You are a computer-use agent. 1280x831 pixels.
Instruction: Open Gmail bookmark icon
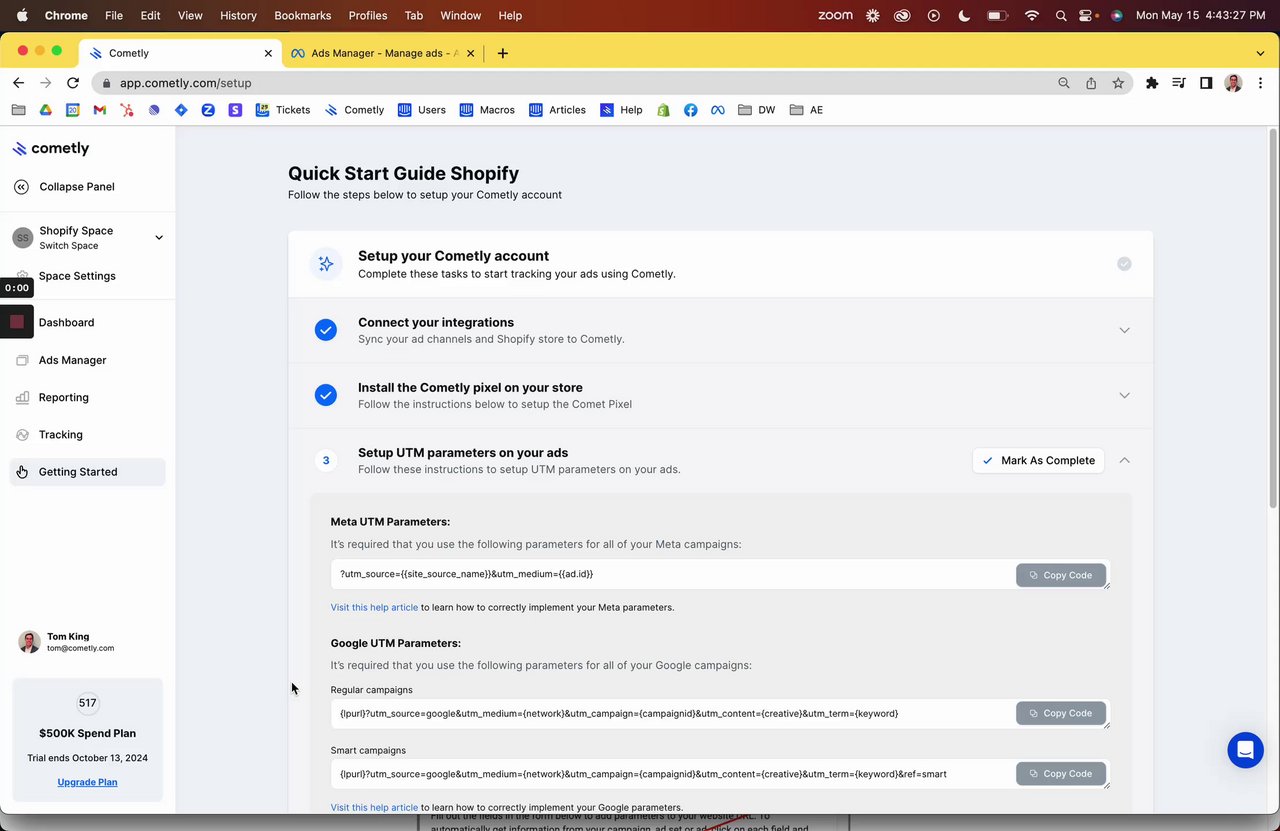coord(99,110)
